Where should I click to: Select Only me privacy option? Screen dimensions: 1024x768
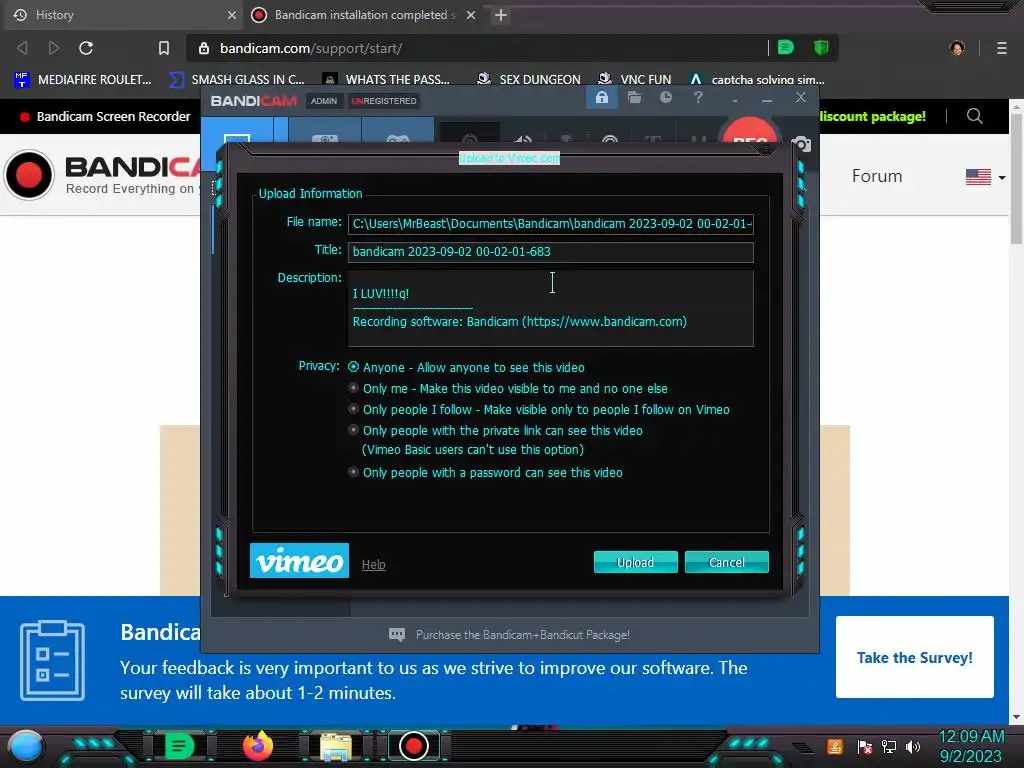pos(353,388)
